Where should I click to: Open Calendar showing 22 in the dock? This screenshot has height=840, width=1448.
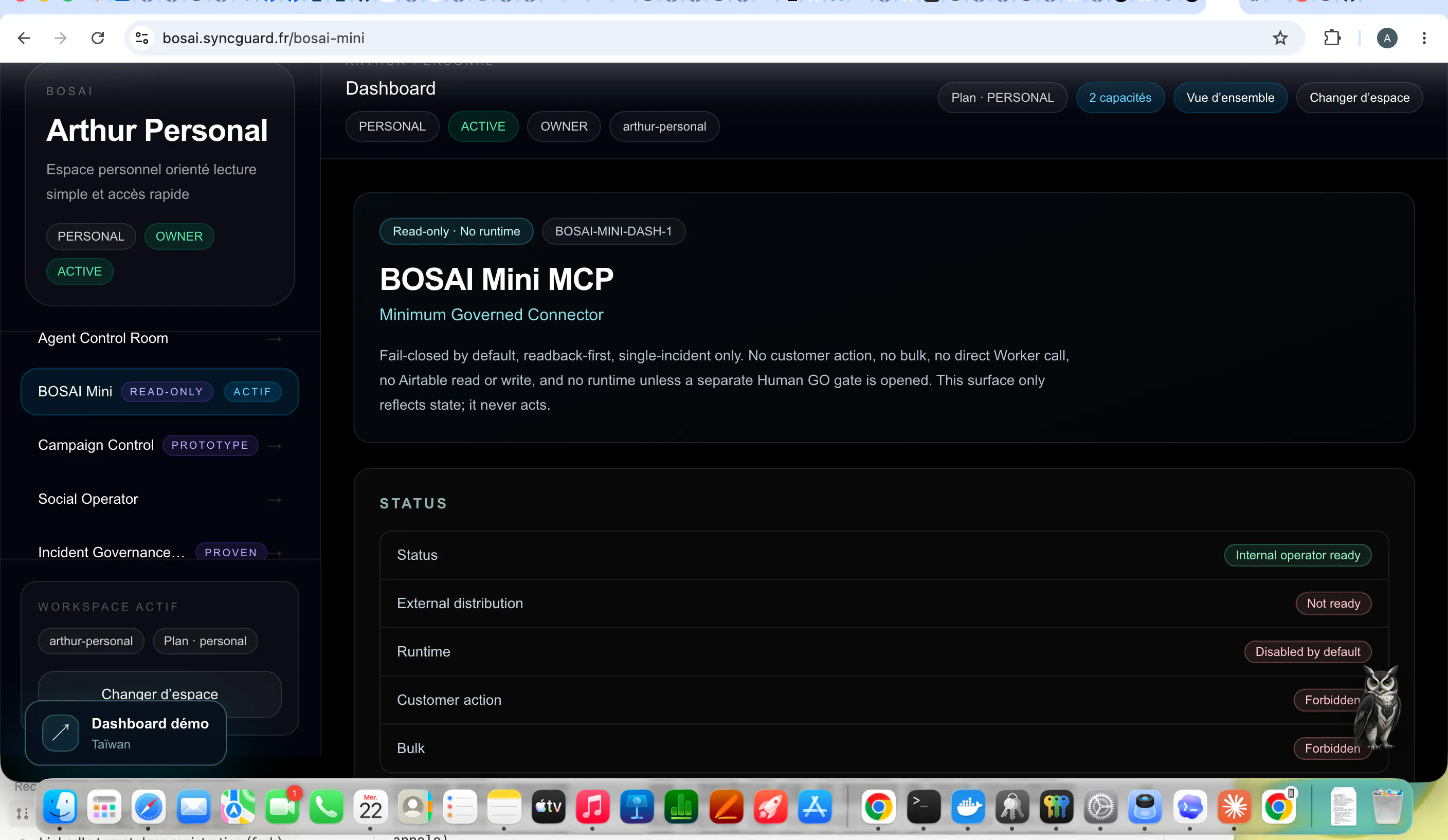pyautogui.click(x=370, y=807)
